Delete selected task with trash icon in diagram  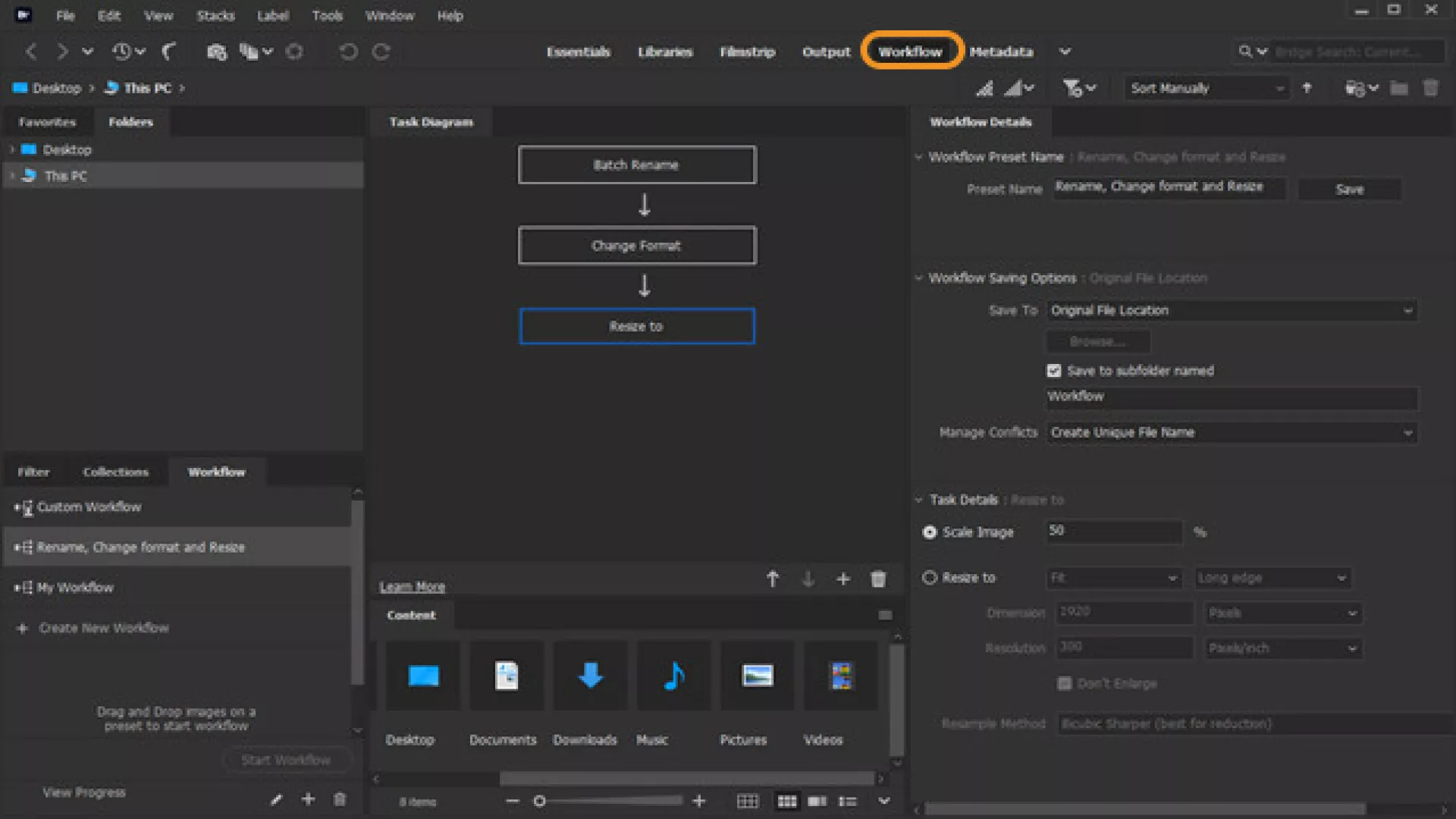[878, 579]
